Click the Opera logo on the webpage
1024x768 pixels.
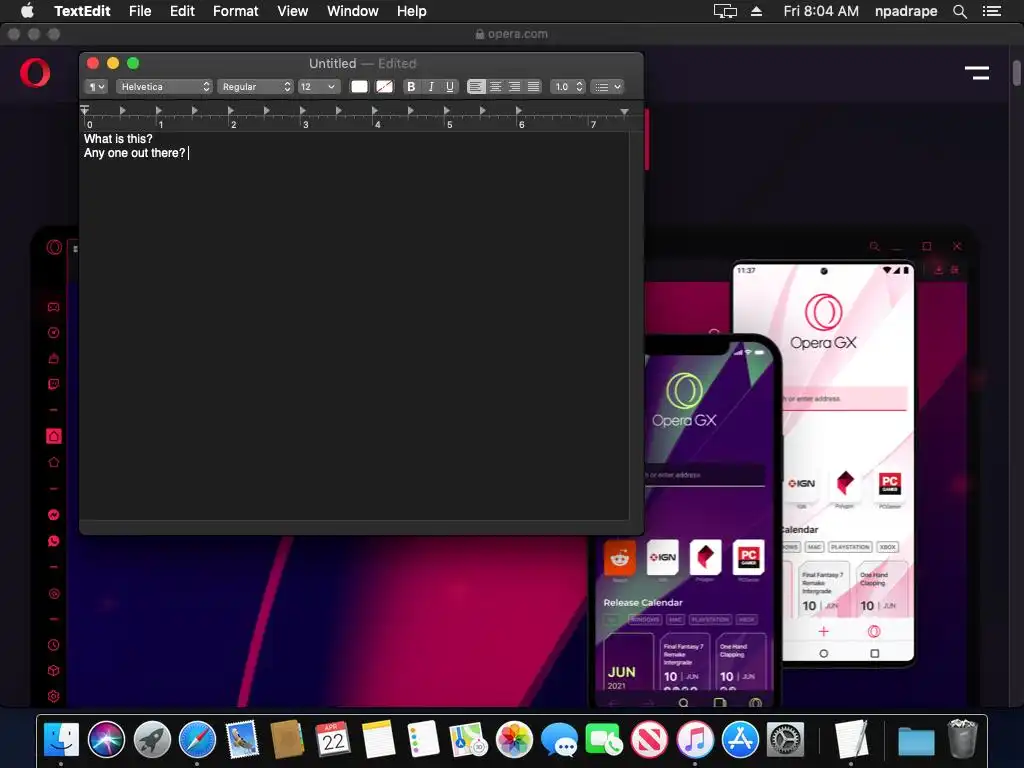(35, 72)
